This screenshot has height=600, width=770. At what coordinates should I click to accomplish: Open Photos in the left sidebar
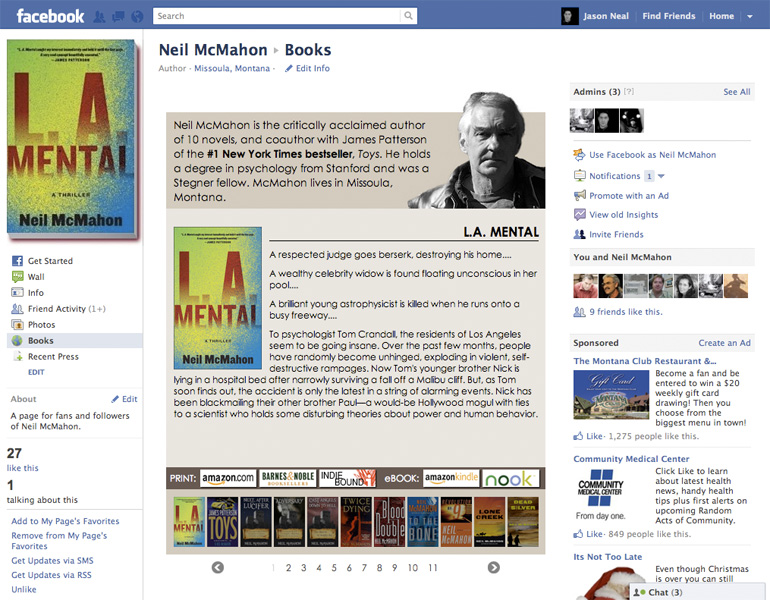click(x=41, y=325)
